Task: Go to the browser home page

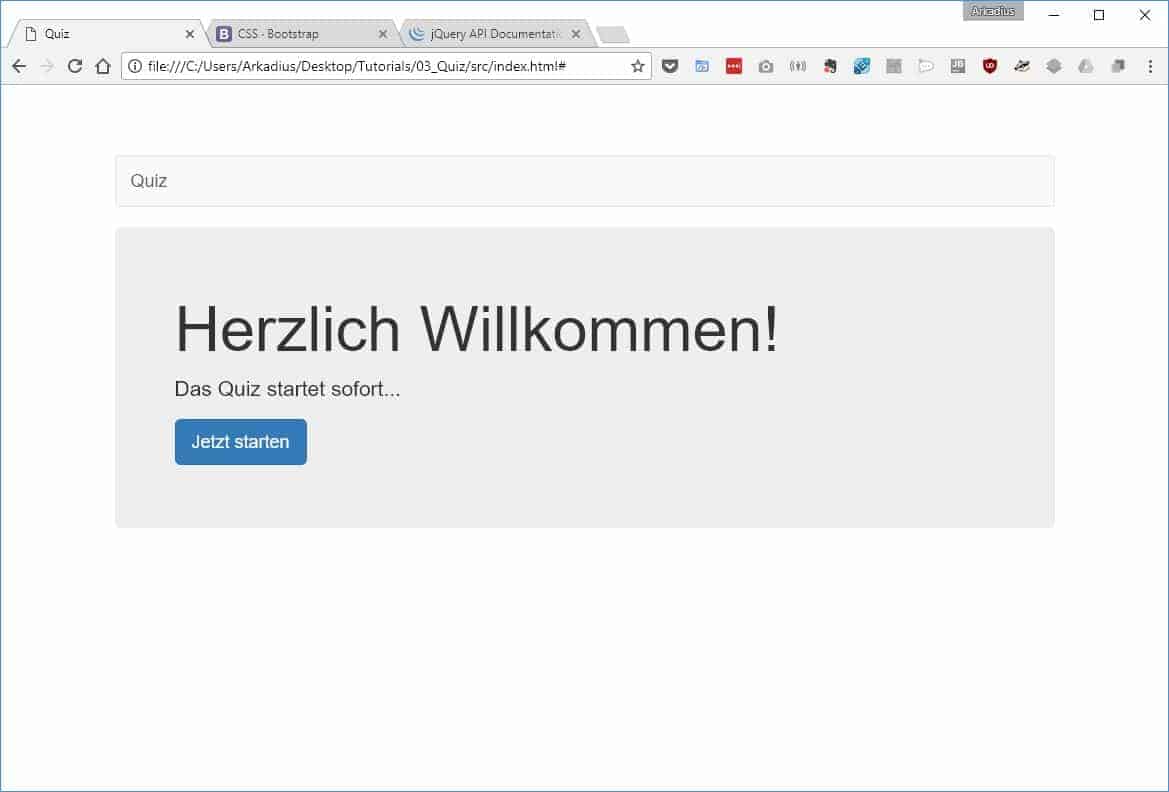Action: coord(103,66)
